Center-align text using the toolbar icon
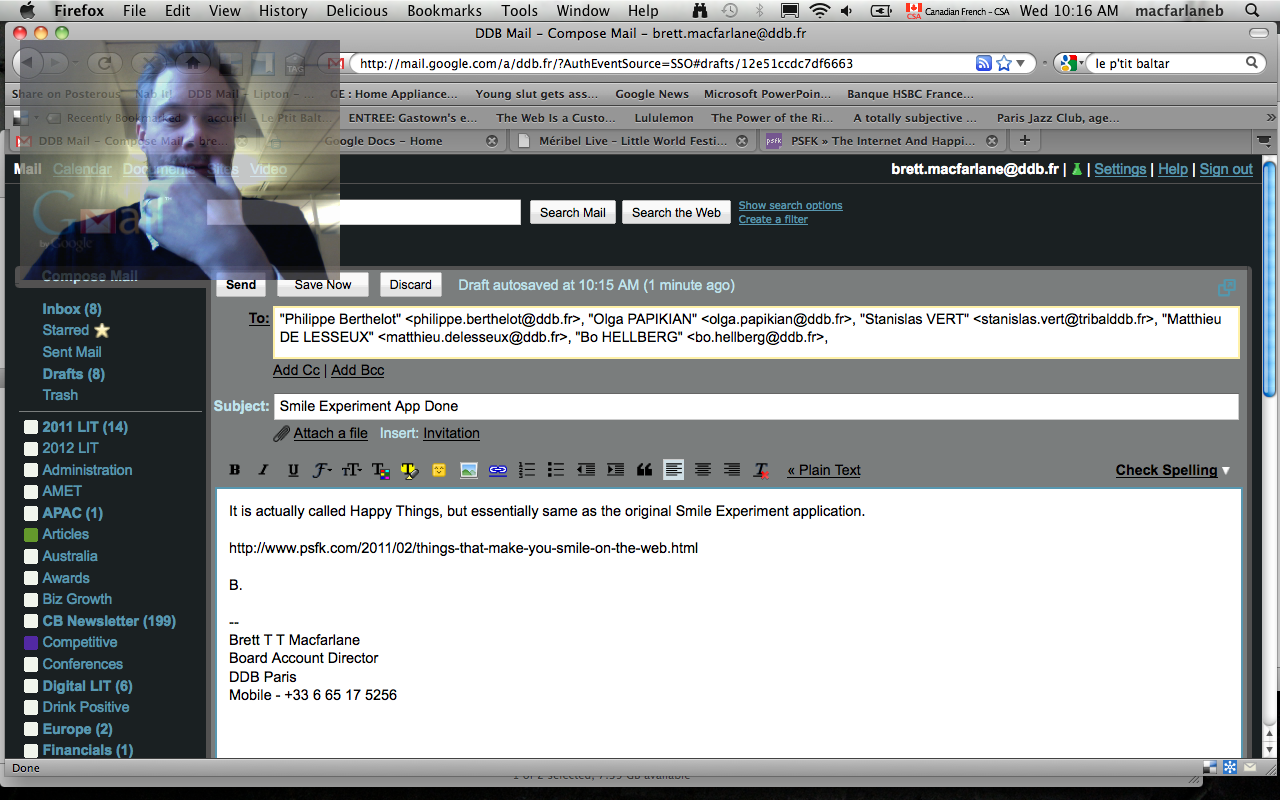Viewport: 1280px width, 800px height. coord(703,470)
